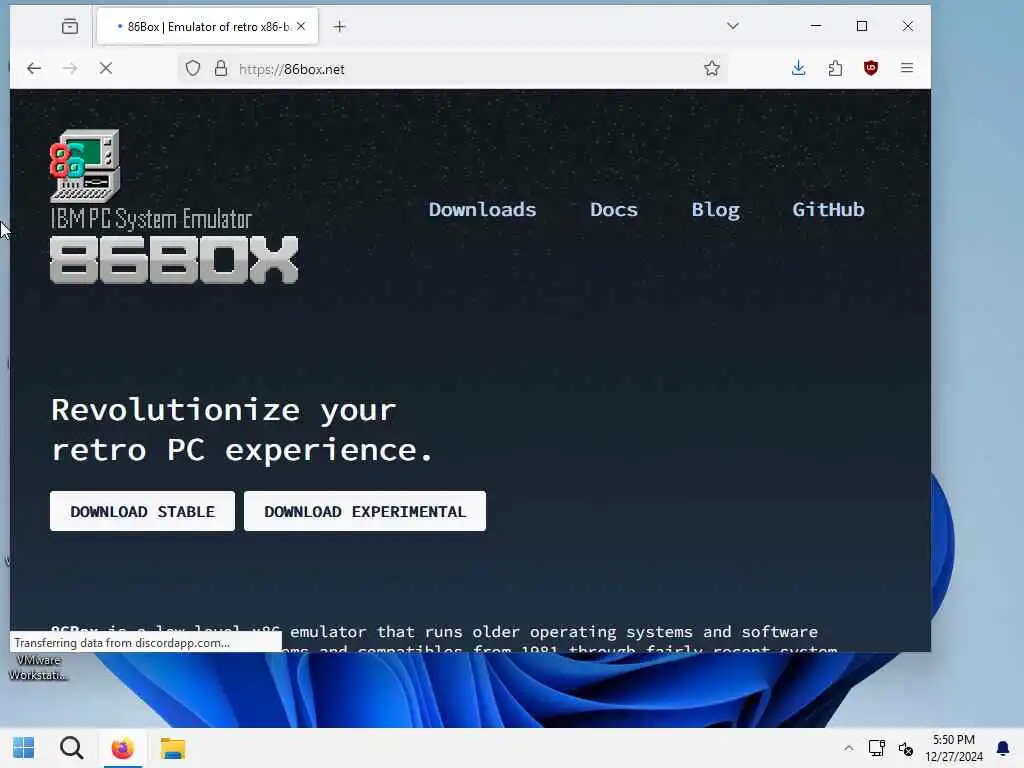Open the notifications bell icon
Screen dimensions: 1024x768
[x=1003, y=748]
